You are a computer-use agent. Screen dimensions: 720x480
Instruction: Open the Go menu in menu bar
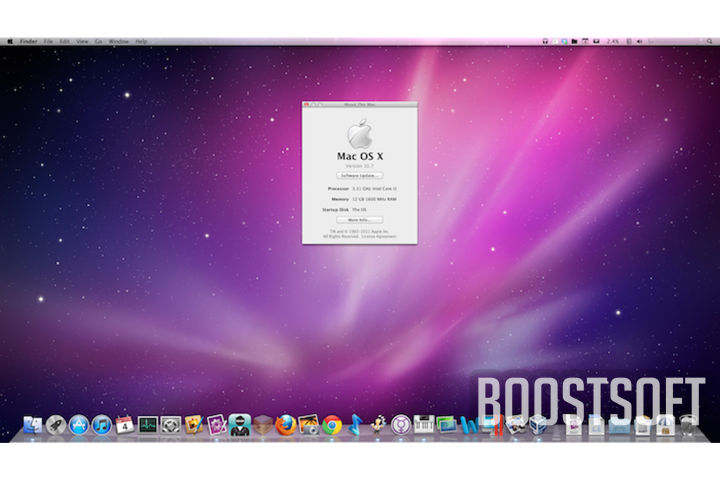click(99, 41)
